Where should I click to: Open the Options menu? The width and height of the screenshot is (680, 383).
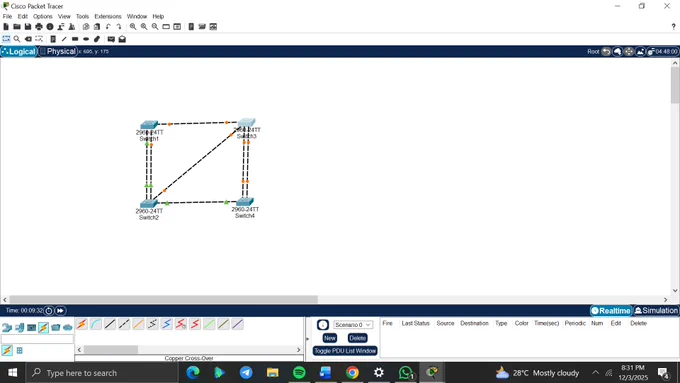pos(42,16)
